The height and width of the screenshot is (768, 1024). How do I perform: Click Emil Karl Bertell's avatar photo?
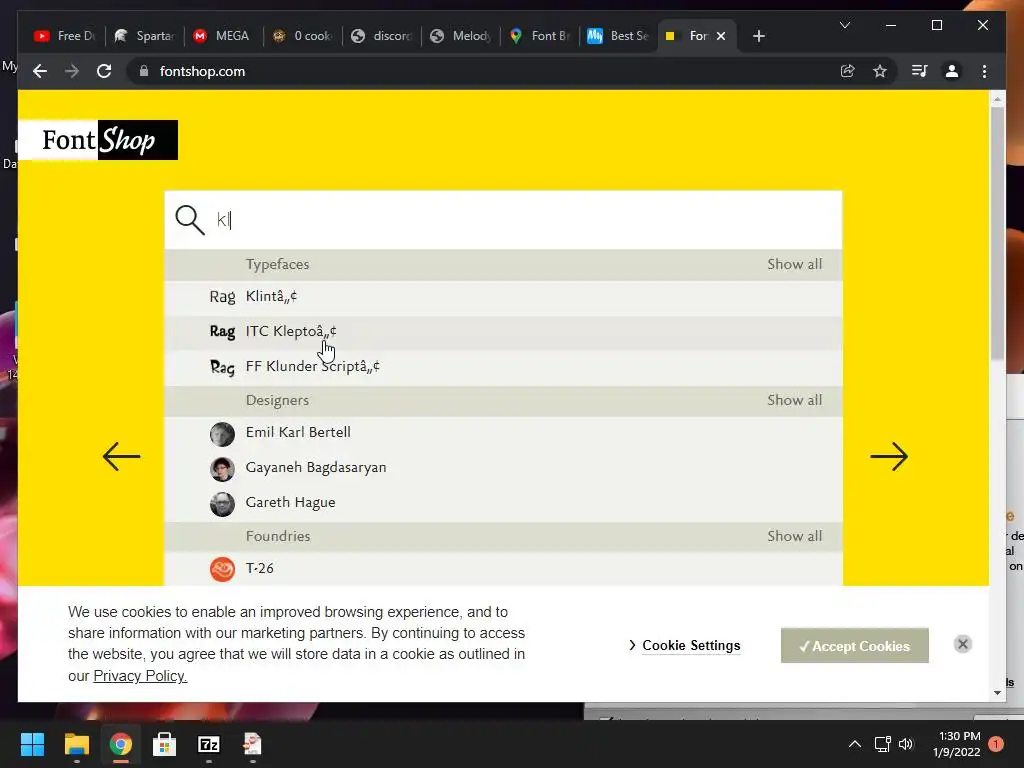[222, 434]
